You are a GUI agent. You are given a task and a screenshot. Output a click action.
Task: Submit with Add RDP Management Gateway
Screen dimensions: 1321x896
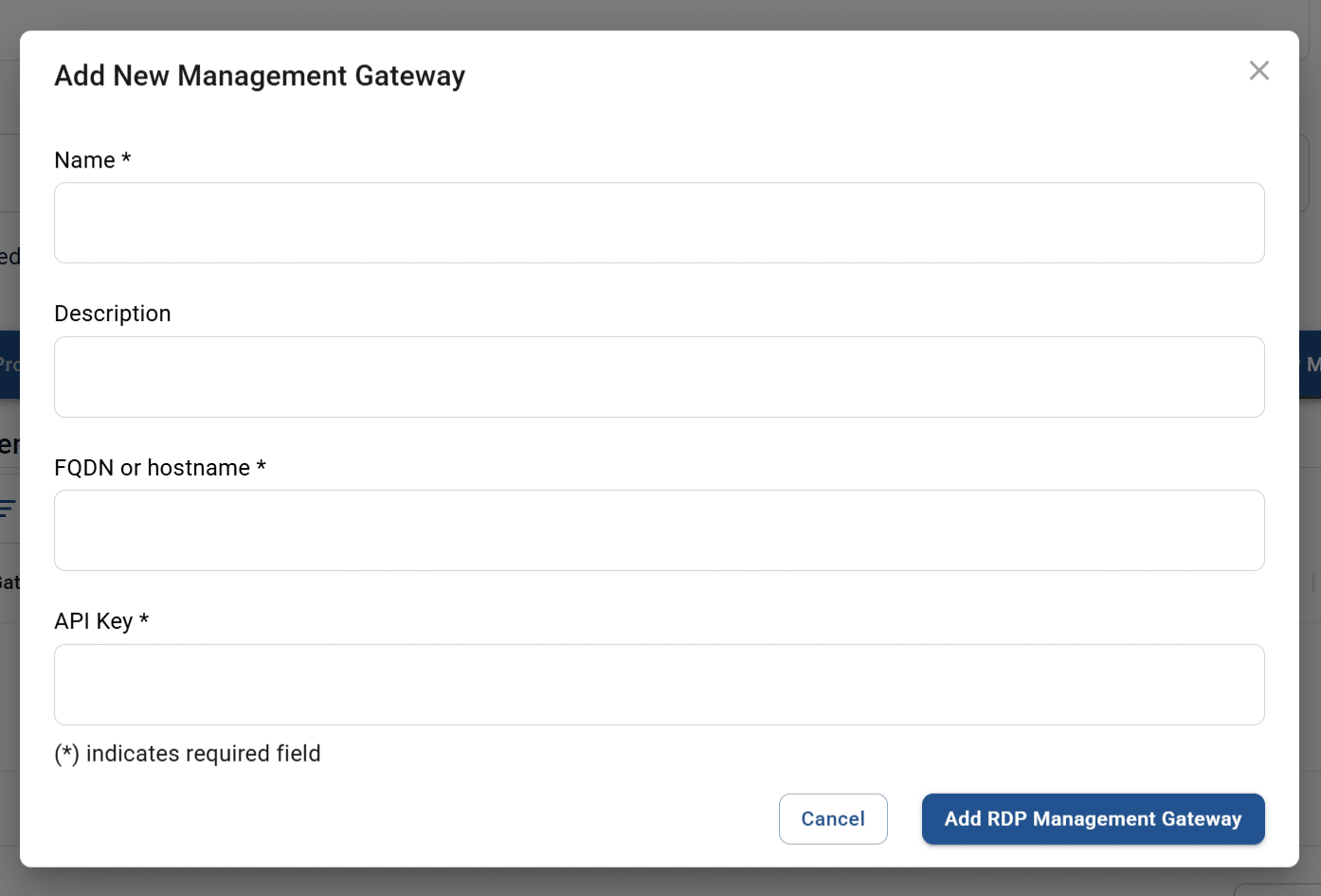coord(1093,818)
